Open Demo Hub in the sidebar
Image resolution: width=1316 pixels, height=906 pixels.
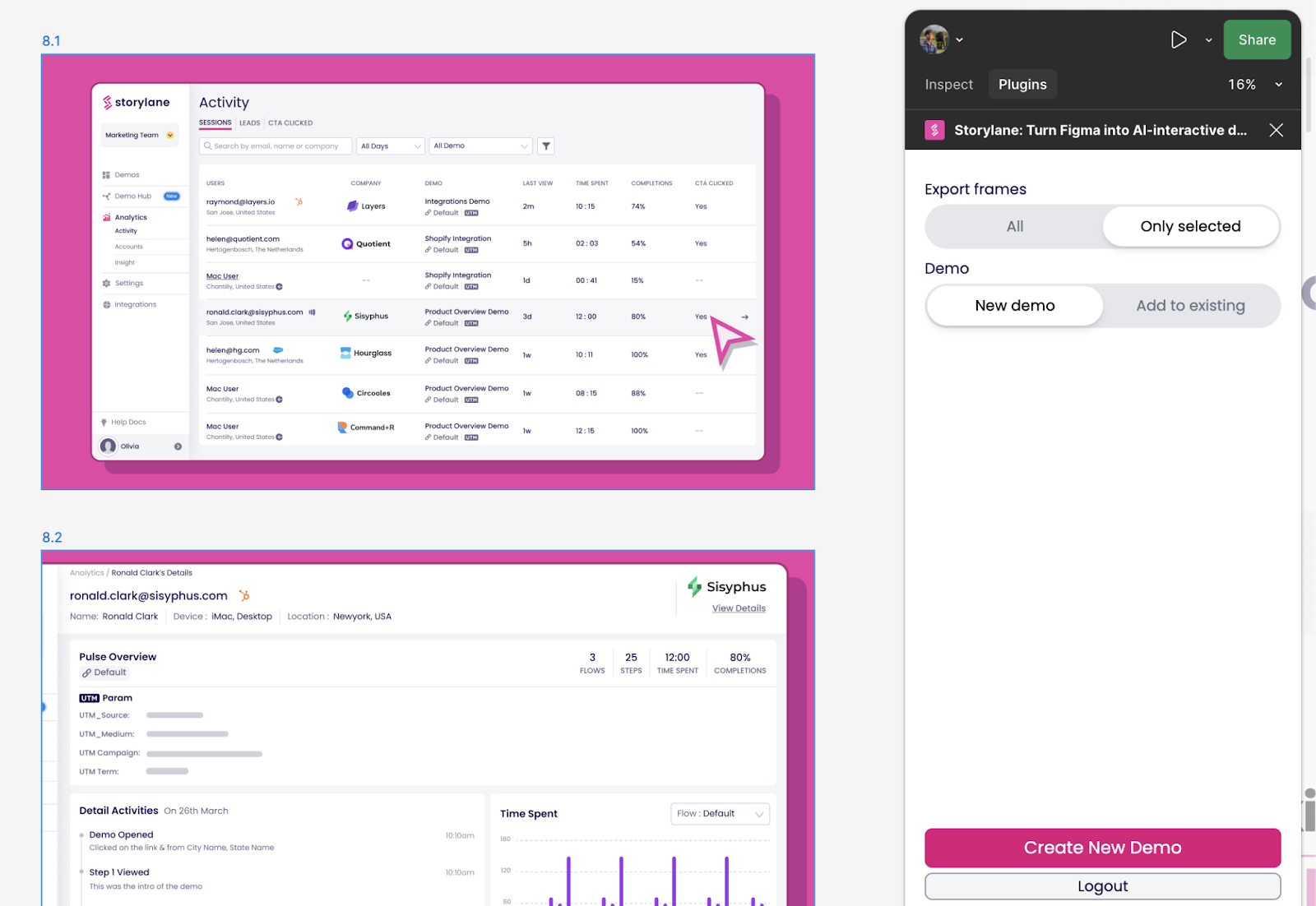pyautogui.click(x=133, y=196)
